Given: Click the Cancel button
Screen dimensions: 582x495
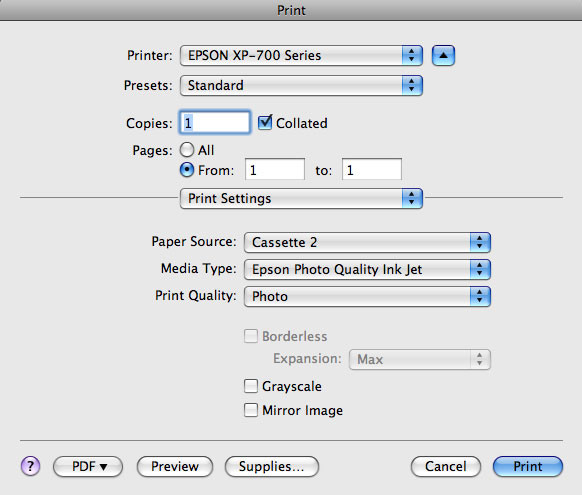Looking at the screenshot, I should (x=446, y=466).
